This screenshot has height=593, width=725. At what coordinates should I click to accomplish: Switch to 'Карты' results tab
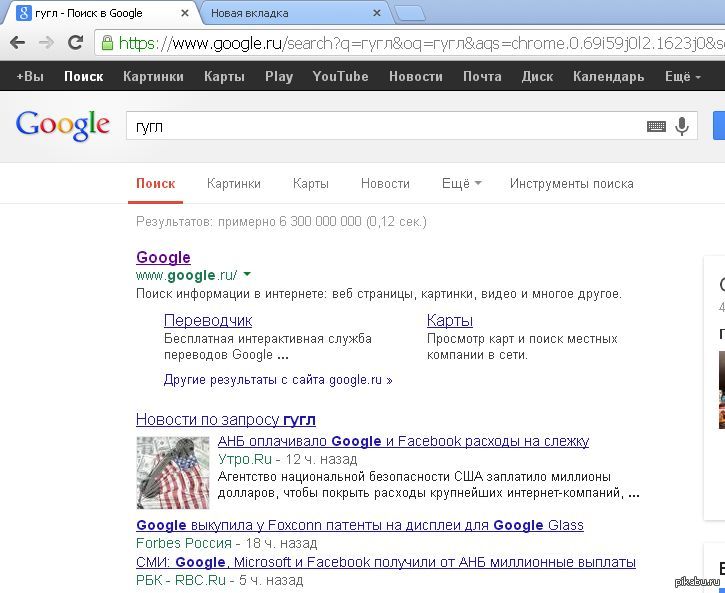[311, 183]
